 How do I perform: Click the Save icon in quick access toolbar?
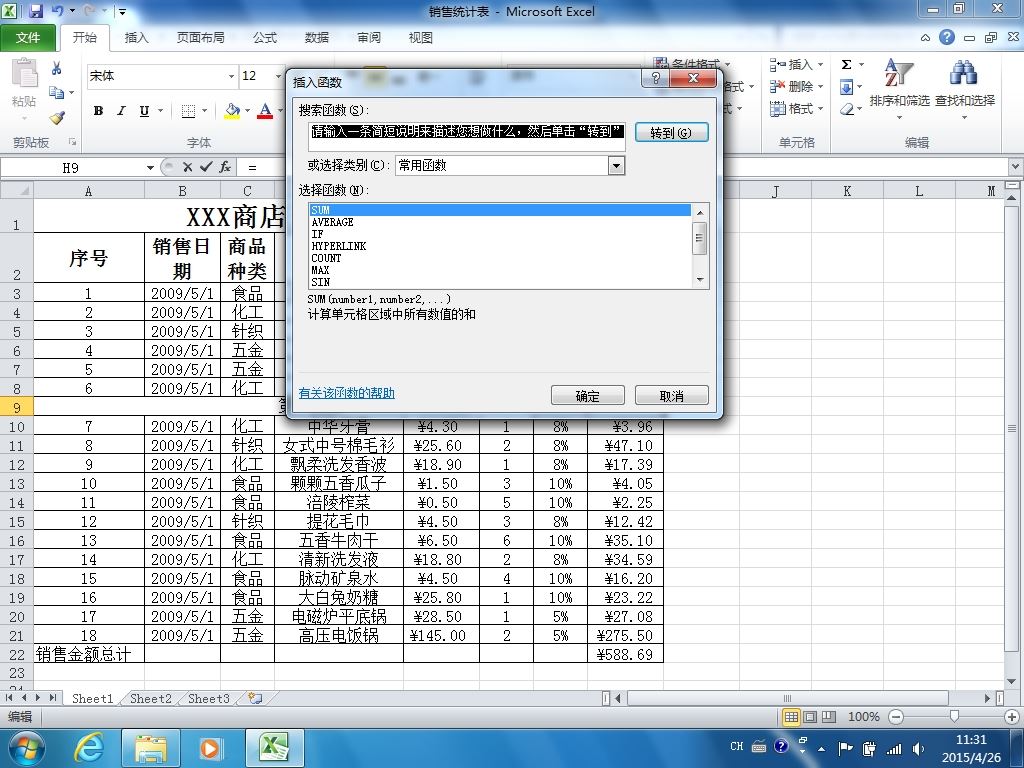tap(35, 11)
